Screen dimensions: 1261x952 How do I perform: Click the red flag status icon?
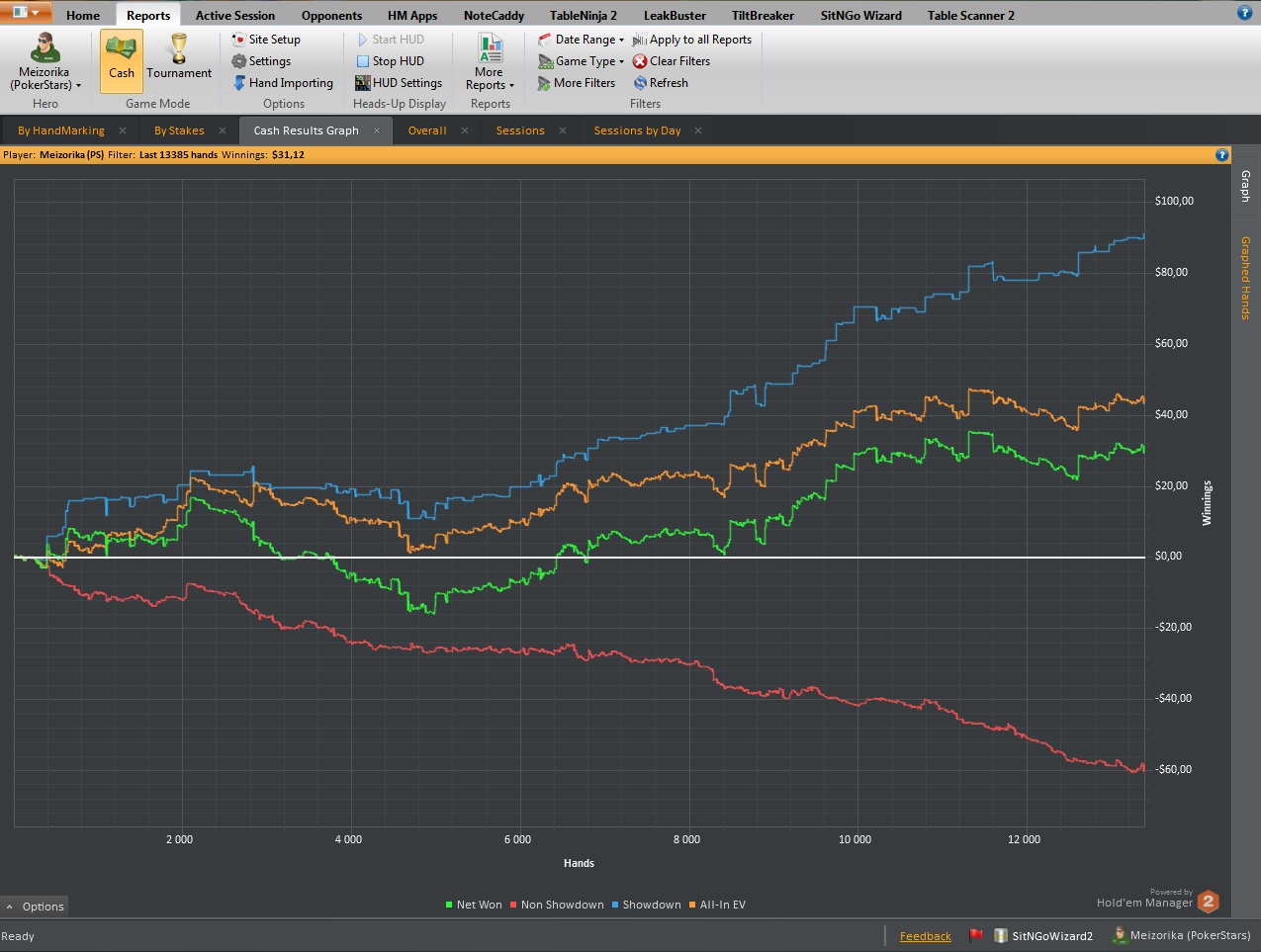point(976,935)
